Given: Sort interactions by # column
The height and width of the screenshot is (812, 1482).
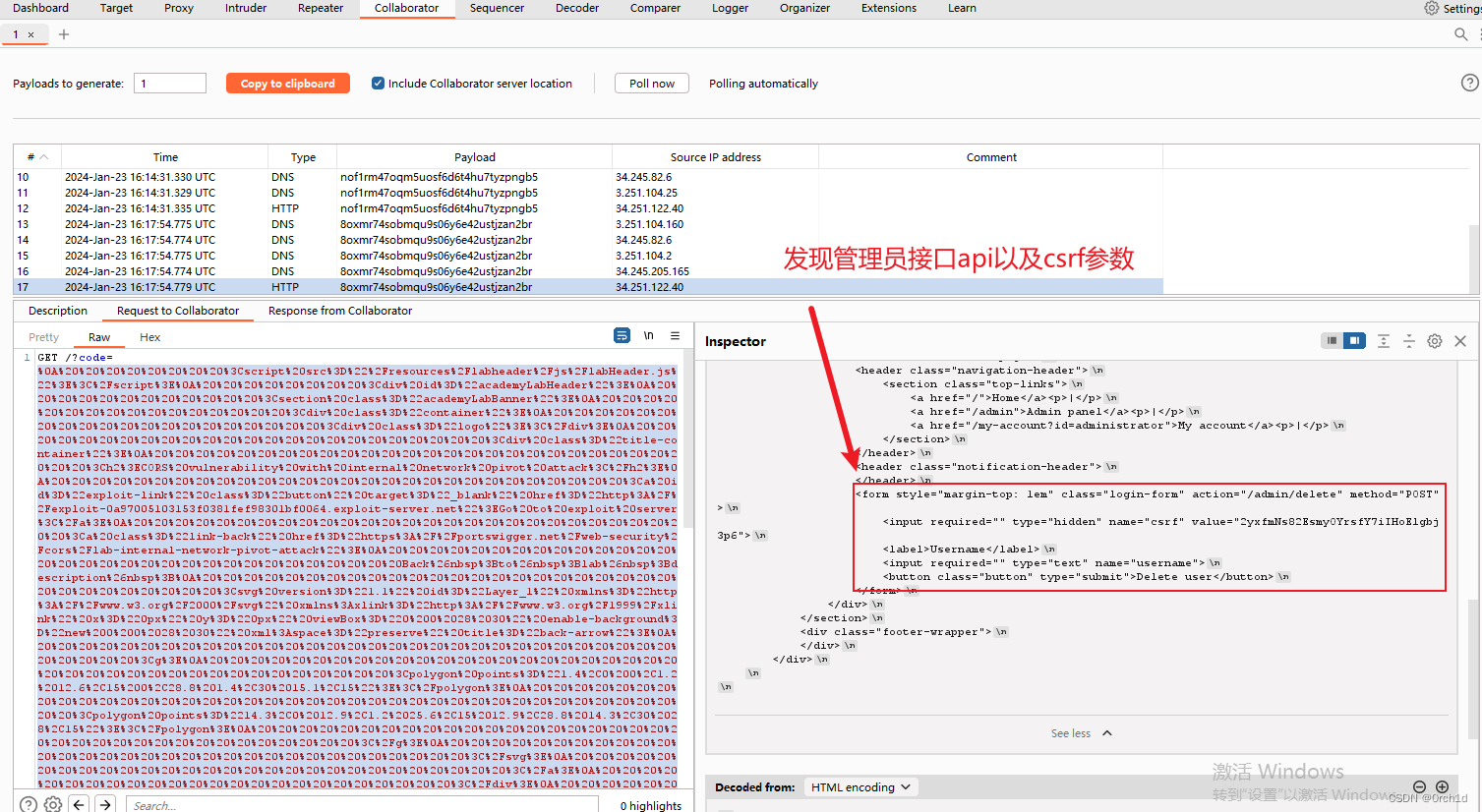Looking at the screenshot, I should pyautogui.click(x=37, y=157).
